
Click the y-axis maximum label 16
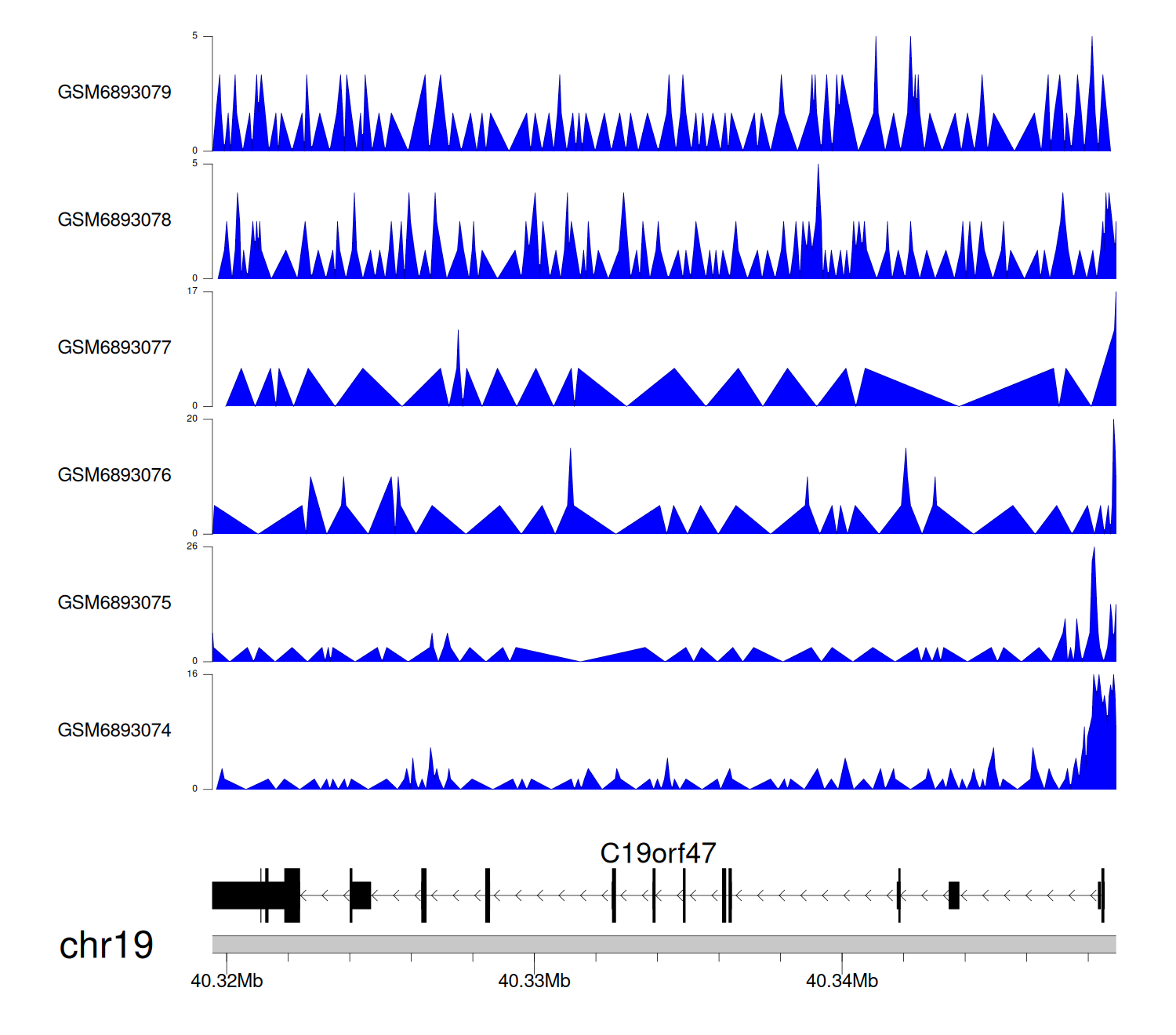pyautogui.click(x=192, y=674)
